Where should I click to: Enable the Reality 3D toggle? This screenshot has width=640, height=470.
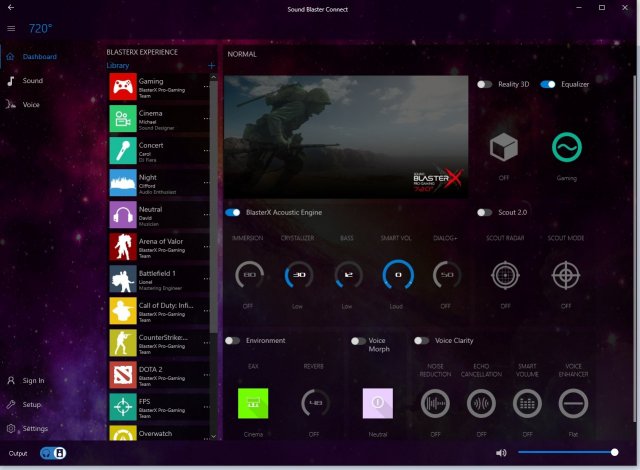485,85
